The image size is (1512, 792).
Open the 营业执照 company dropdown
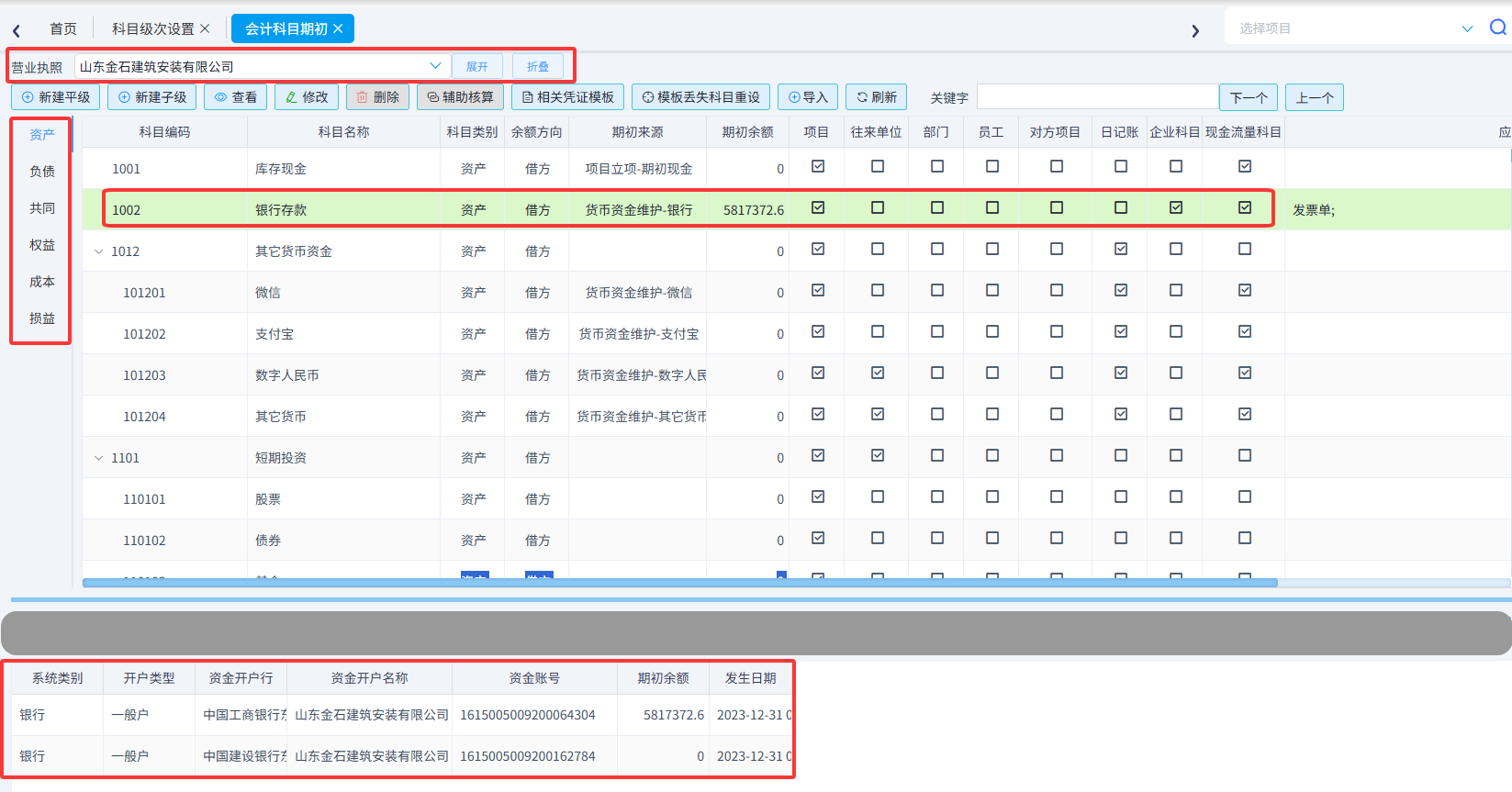pos(262,66)
